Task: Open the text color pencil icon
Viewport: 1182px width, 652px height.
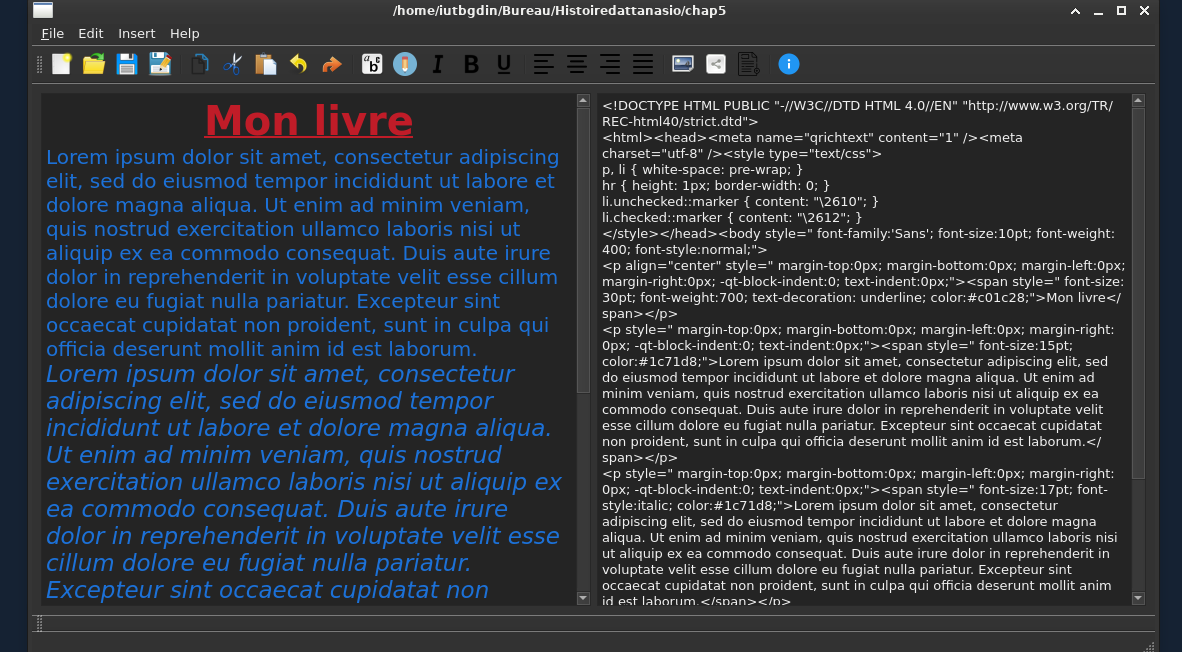Action: point(405,64)
